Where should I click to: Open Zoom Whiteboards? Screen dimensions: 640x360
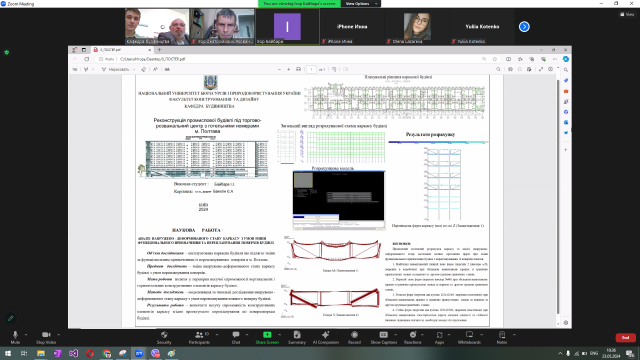point(469,337)
